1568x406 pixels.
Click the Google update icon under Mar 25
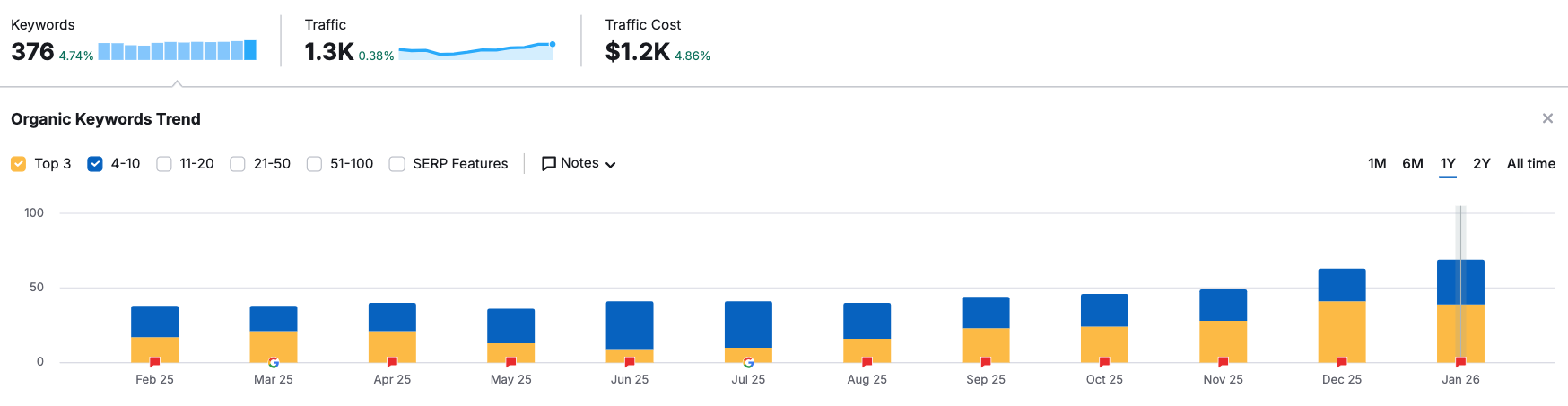(x=274, y=362)
